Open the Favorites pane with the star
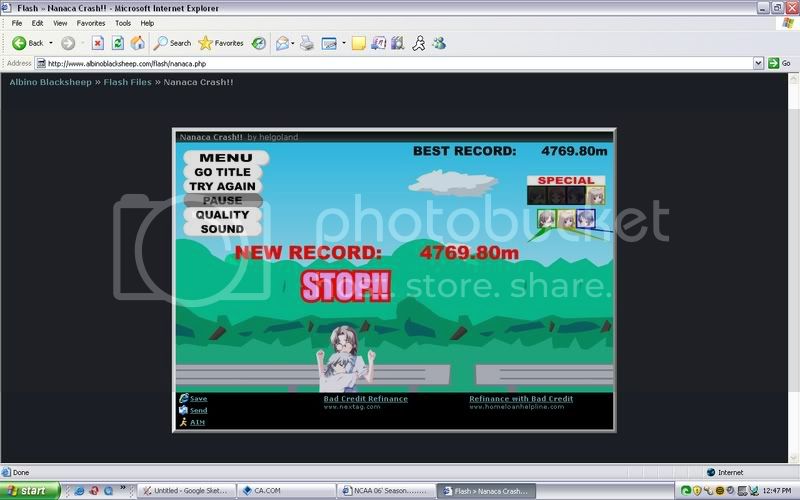 (x=221, y=43)
